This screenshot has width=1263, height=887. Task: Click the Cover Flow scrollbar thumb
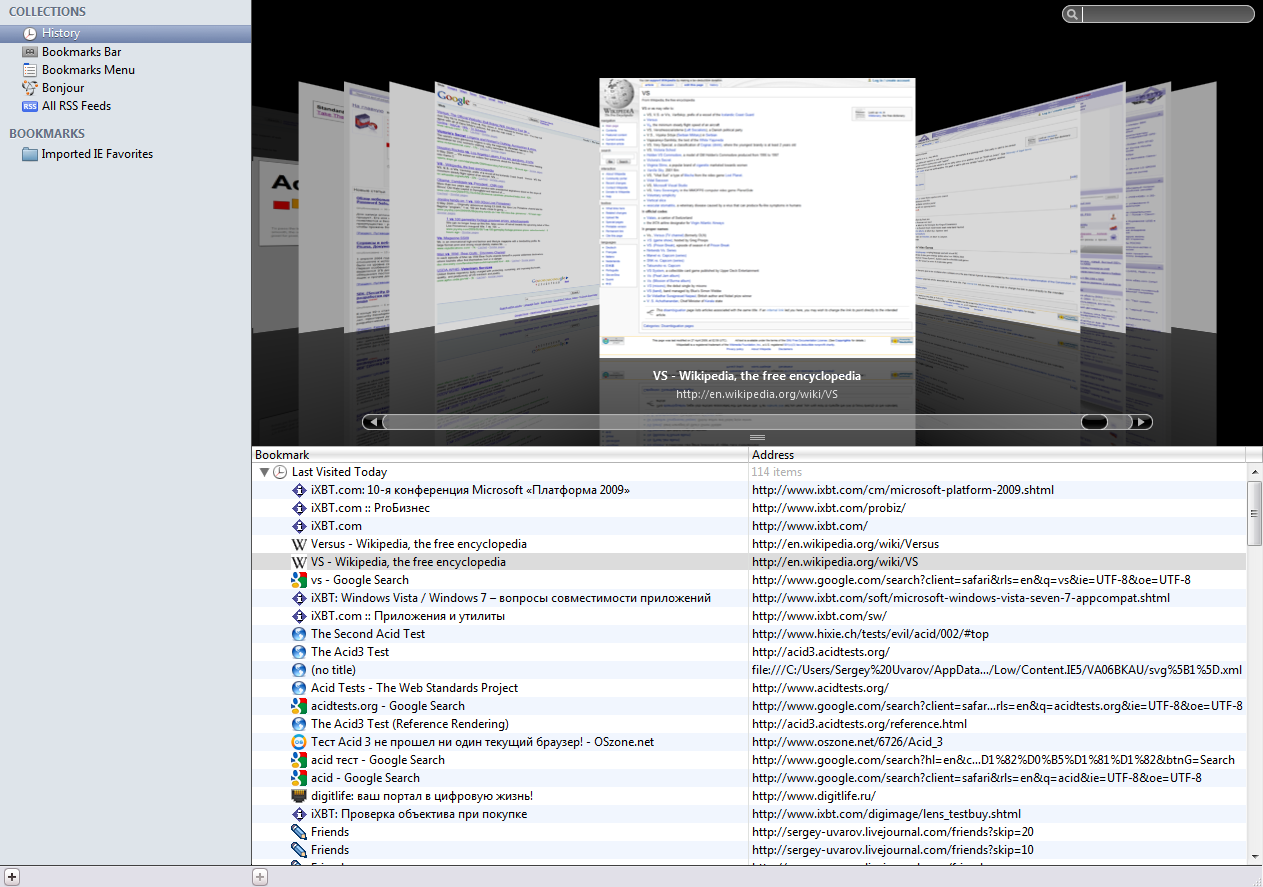coord(1094,422)
